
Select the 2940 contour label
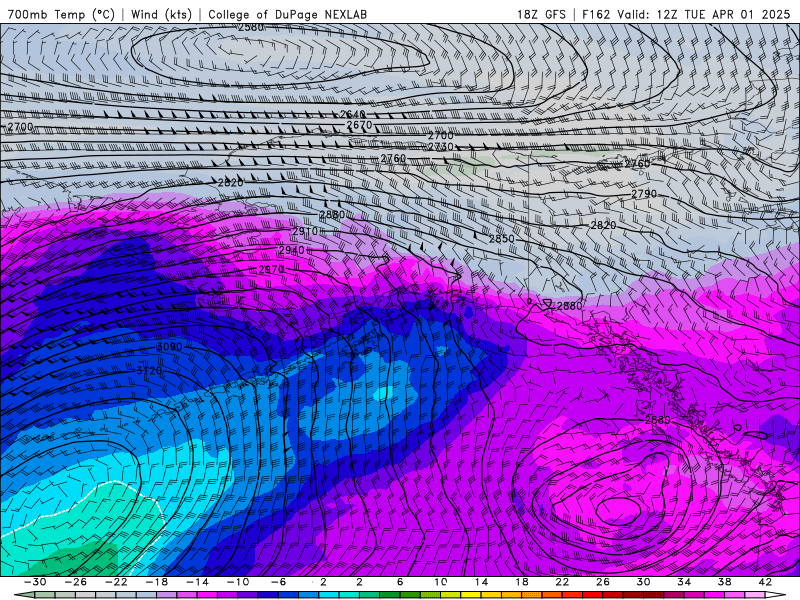click(291, 250)
